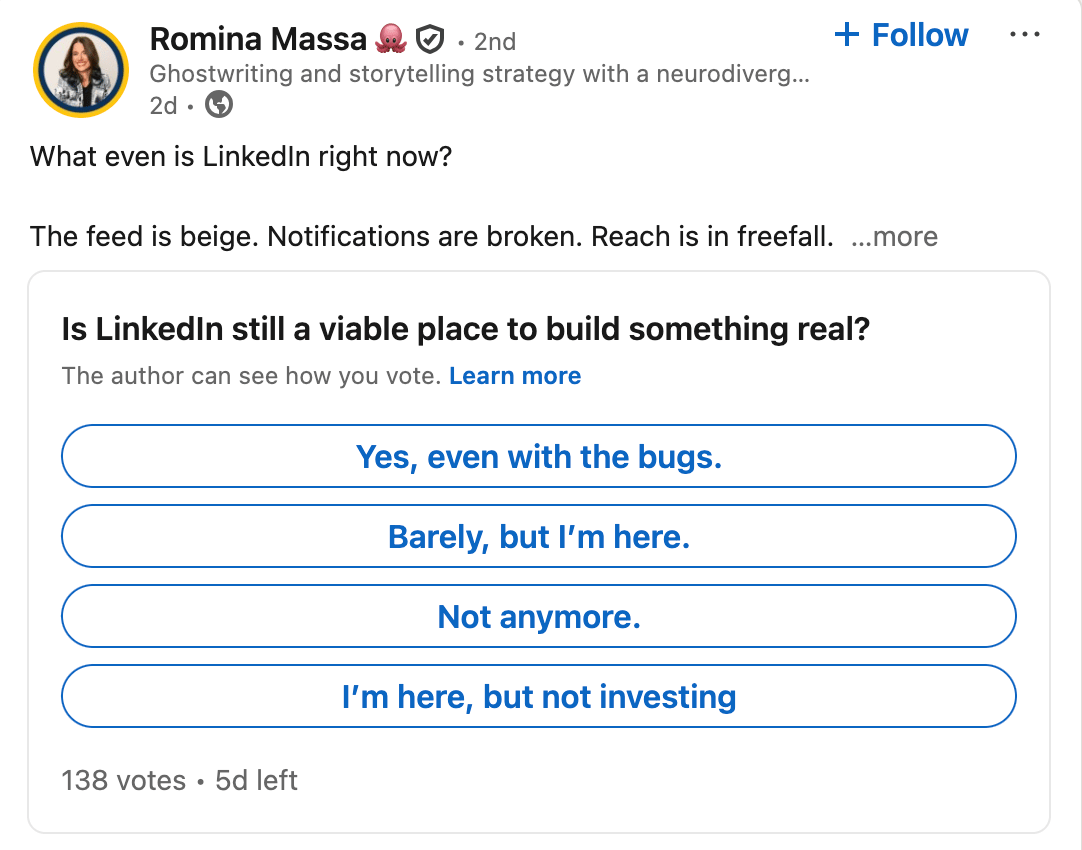
Task: Expand post text with "...more"
Action: (895, 237)
